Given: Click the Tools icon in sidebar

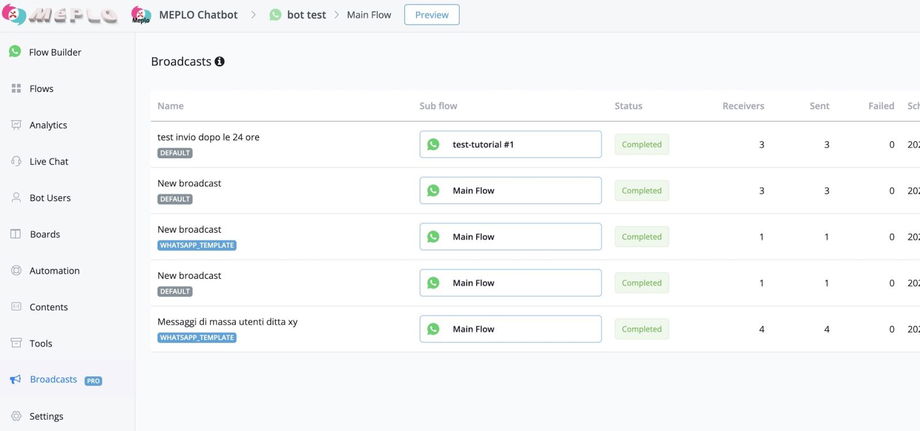Looking at the screenshot, I should [16, 343].
